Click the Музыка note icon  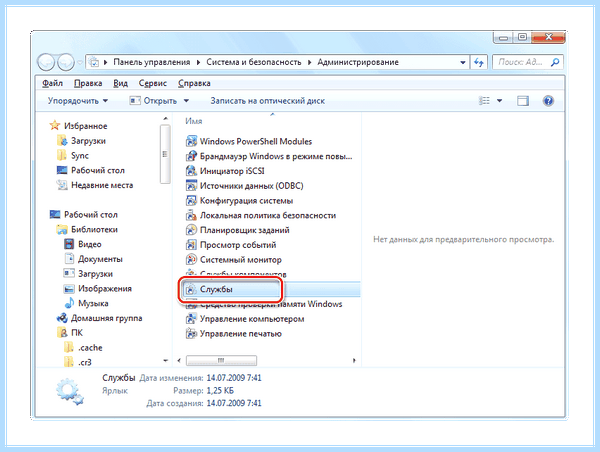coord(69,303)
